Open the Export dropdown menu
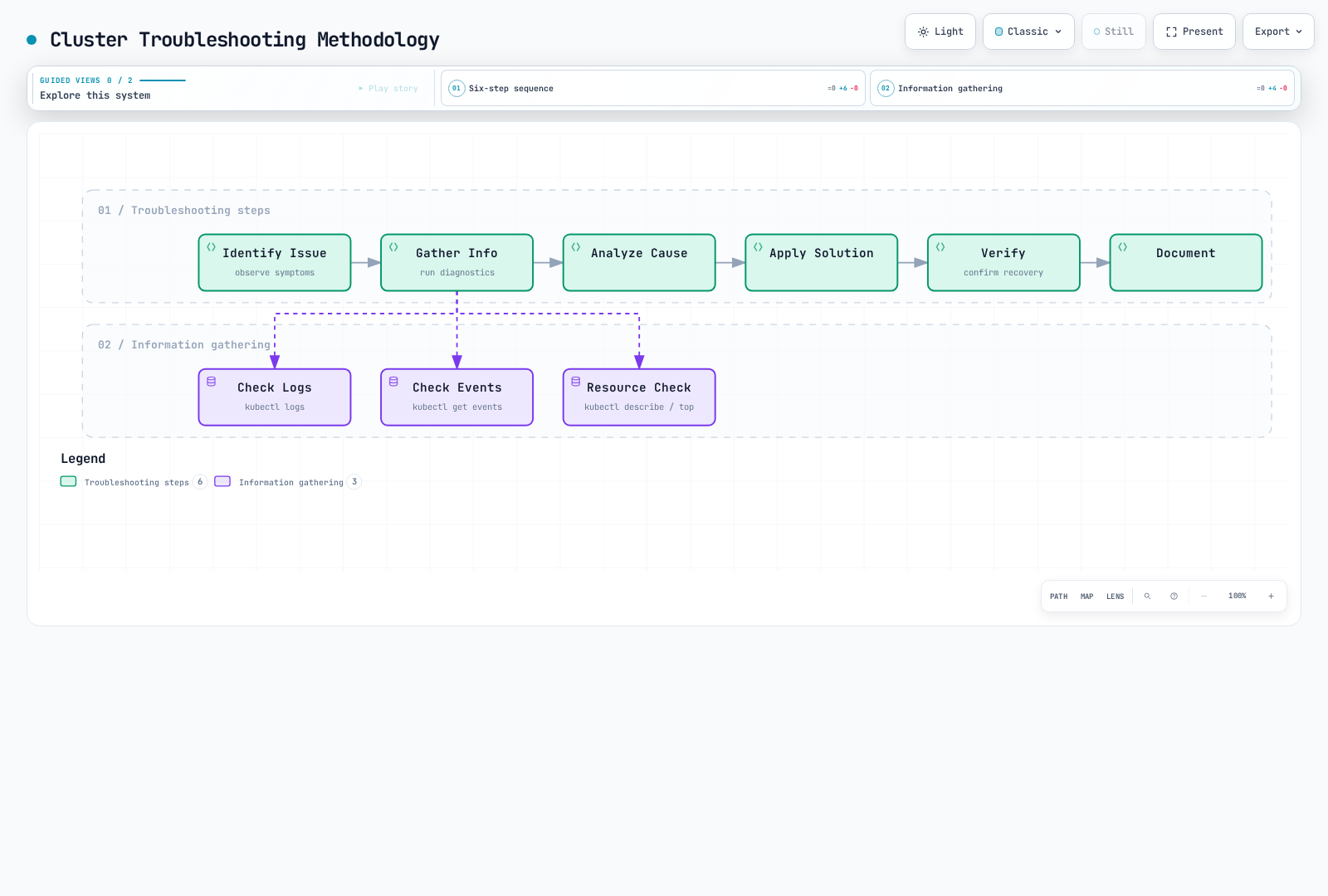 tap(1278, 32)
